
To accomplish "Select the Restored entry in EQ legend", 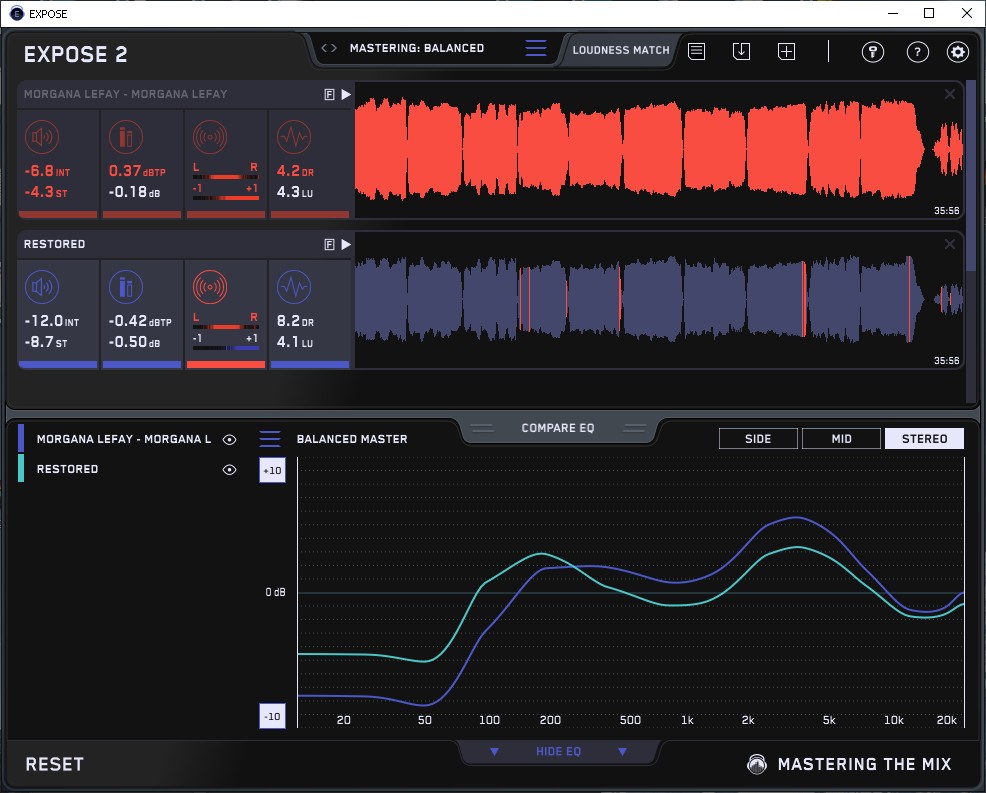I will click(67, 469).
